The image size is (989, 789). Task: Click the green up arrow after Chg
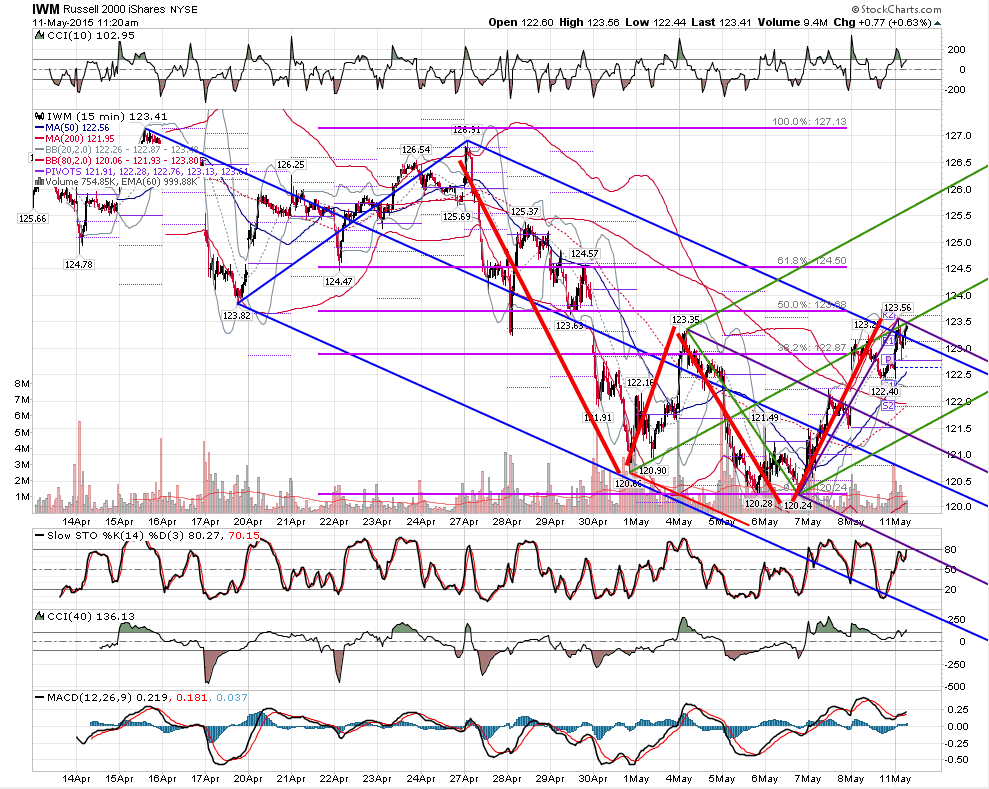pos(937,23)
